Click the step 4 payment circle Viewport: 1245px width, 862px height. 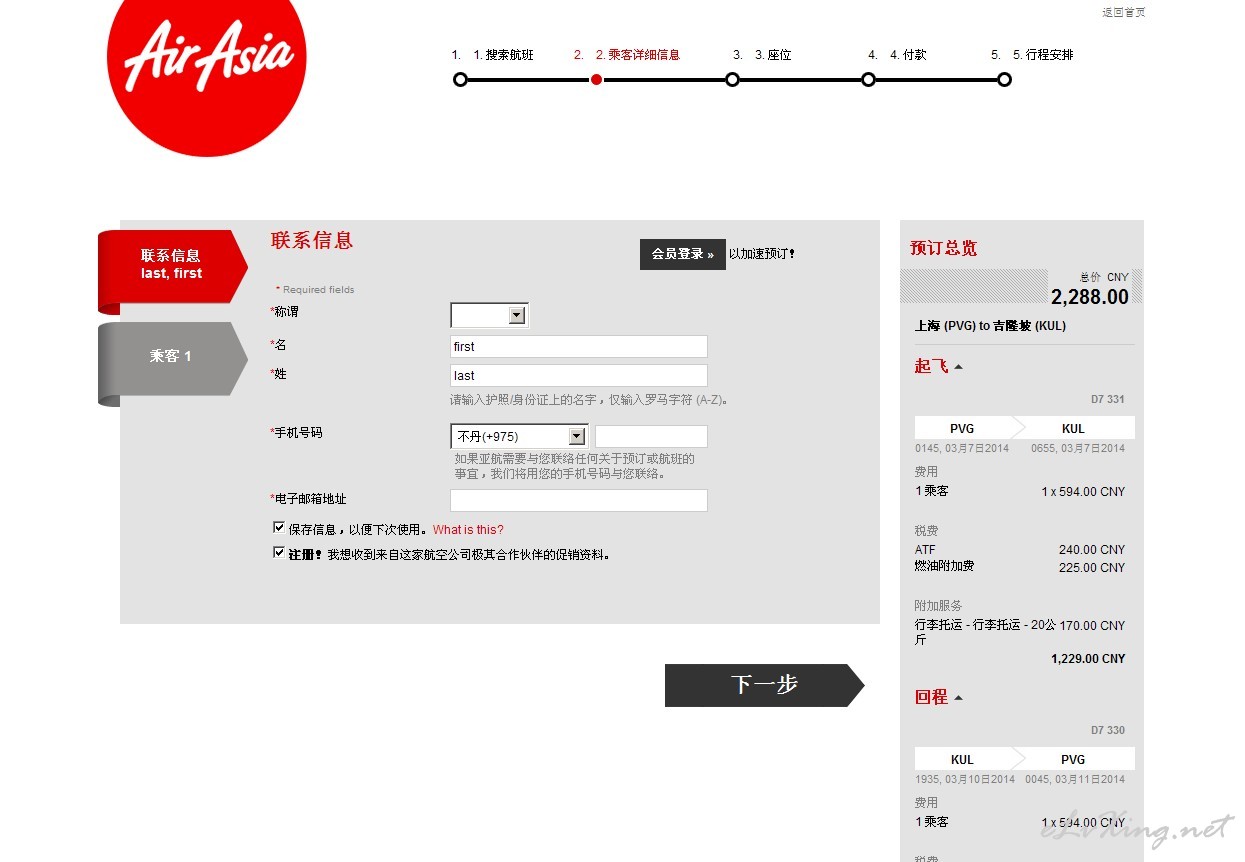[x=868, y=79]
